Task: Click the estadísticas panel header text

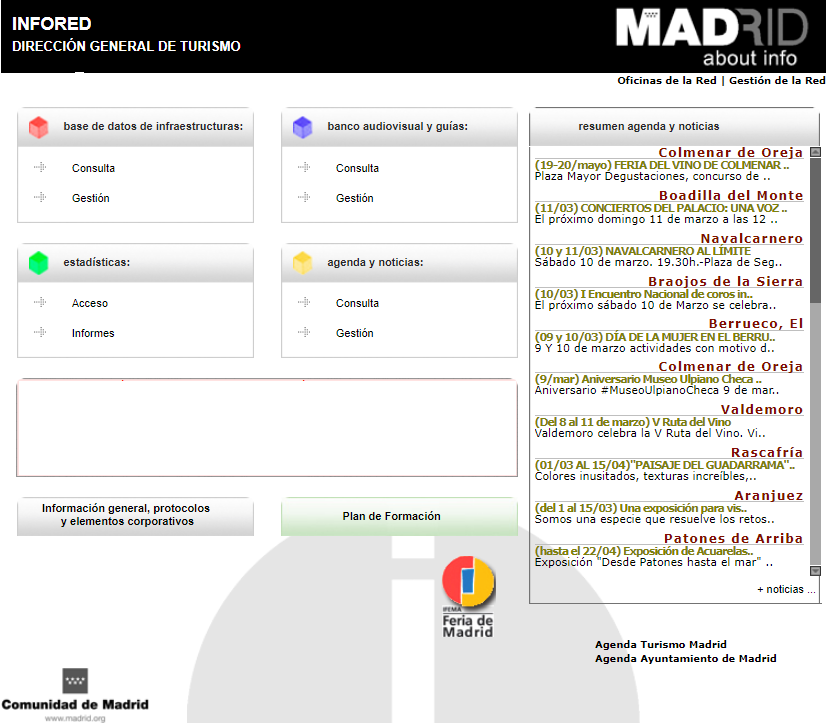Action: [96, 263]
